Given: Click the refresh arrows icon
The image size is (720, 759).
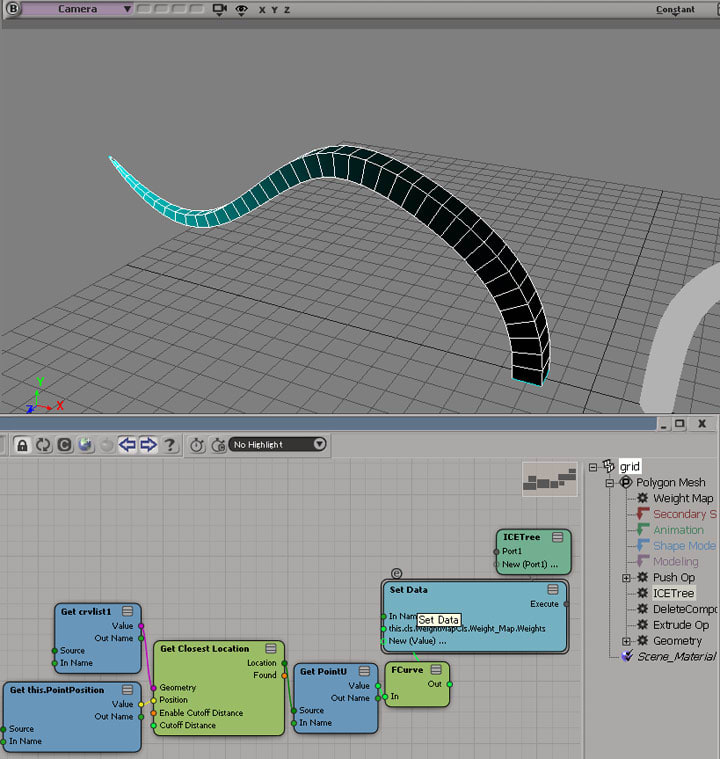Looking at the screenshot, I should (41, 445).
